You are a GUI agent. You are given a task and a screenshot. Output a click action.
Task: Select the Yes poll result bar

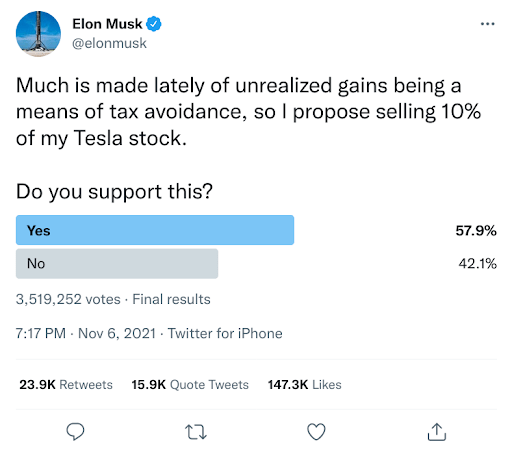155,230
